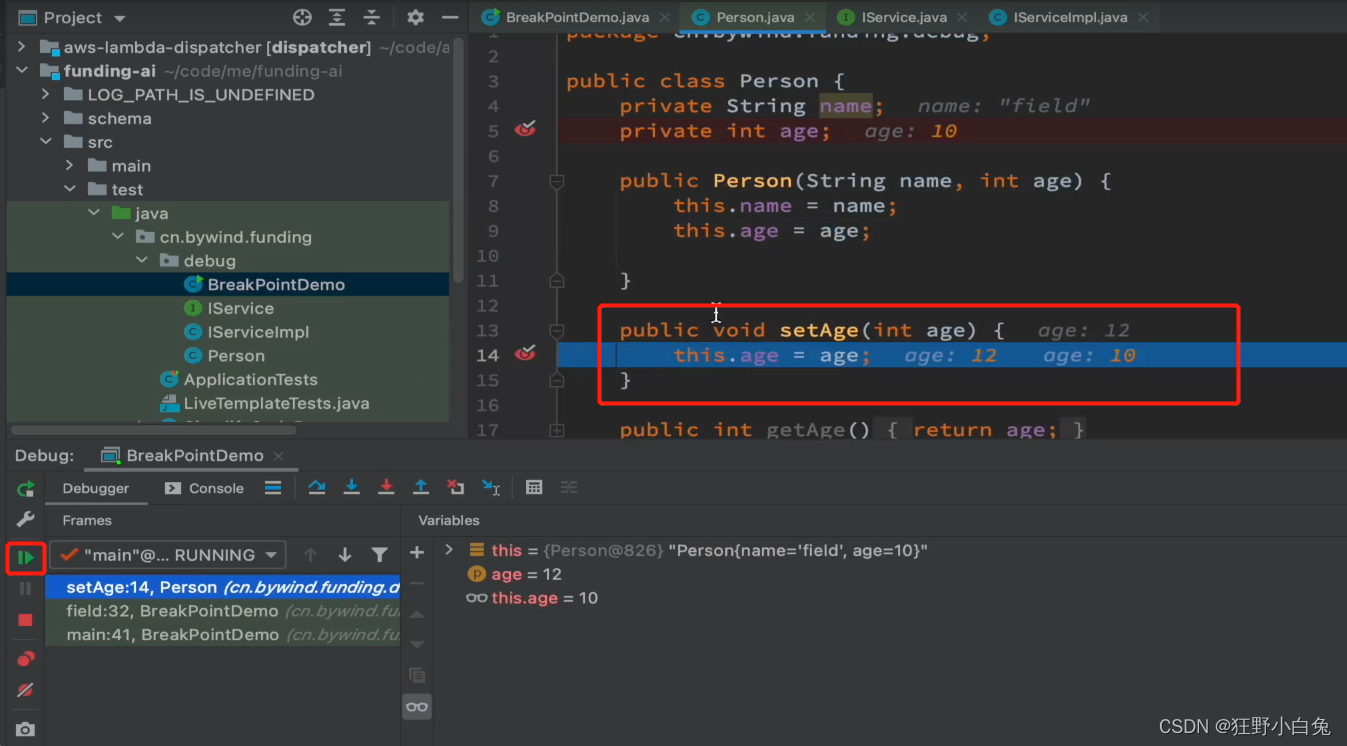Viewport: 1347px width, 746px height.
Task: Take a thread dump with the camera icon
Action: click(26, 730)
